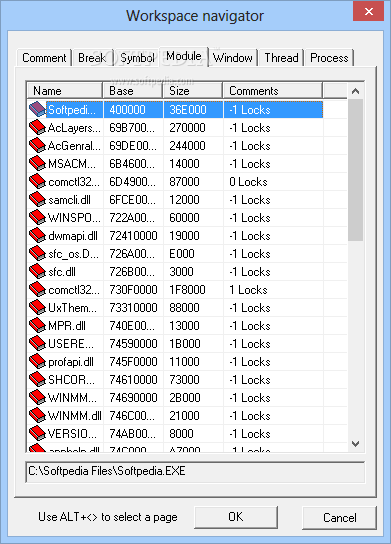Image resolution: width=391 pixels, height=544 pixels.
Task: Click the red book icon beside WINSPO...
Action: coord(37,218)
